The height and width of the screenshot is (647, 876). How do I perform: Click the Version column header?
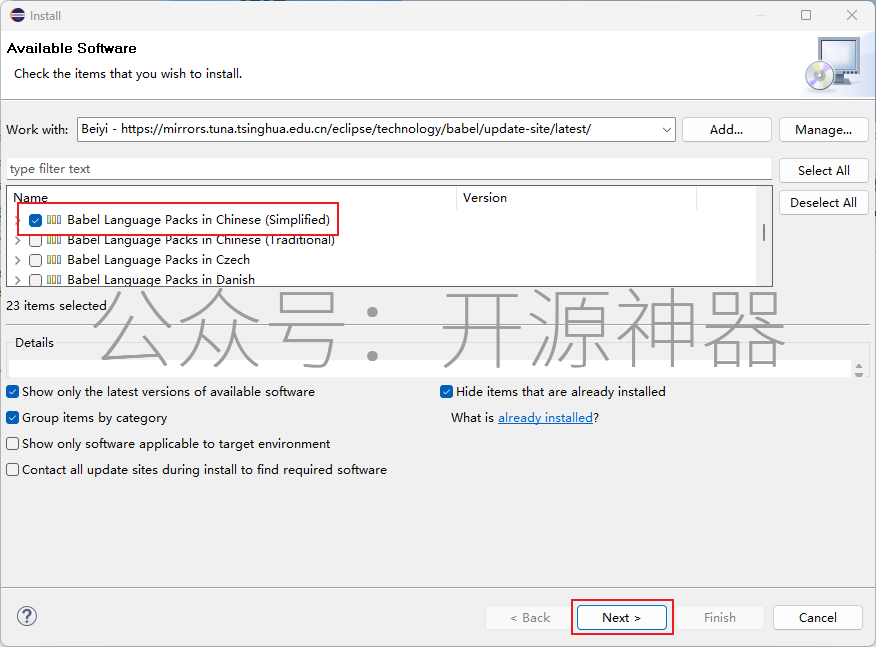pos(577,198)
